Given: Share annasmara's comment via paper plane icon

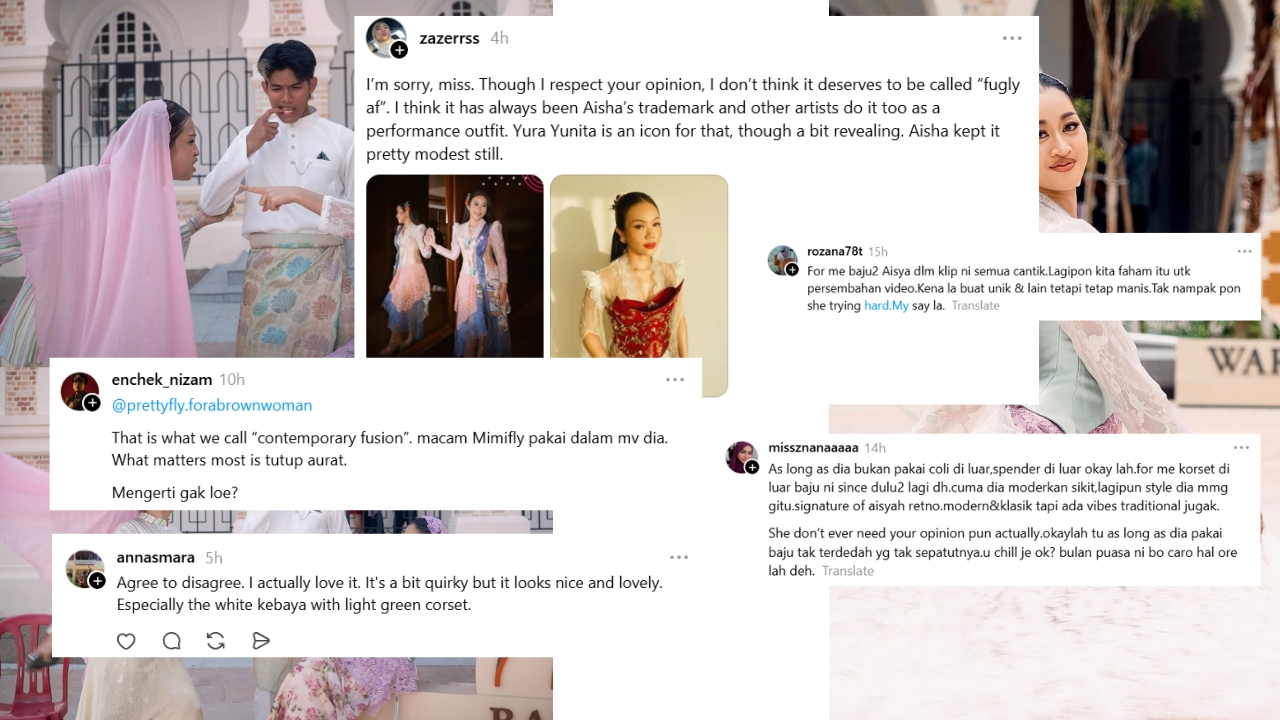Looking at the screenshot, I should coord(261,641).
